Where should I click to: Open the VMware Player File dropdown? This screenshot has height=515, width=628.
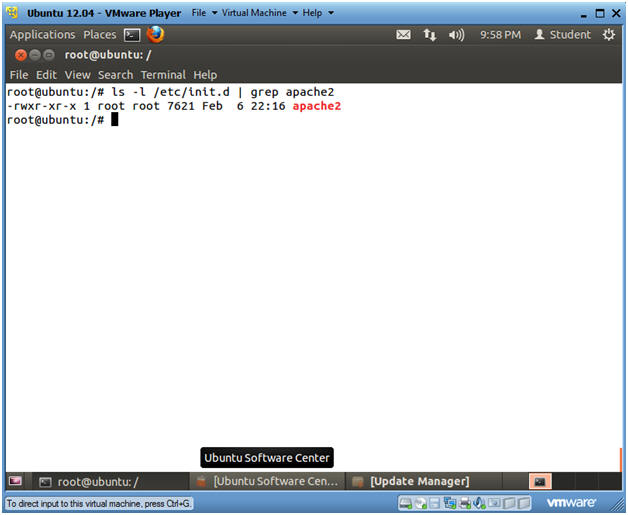(204, 13)
